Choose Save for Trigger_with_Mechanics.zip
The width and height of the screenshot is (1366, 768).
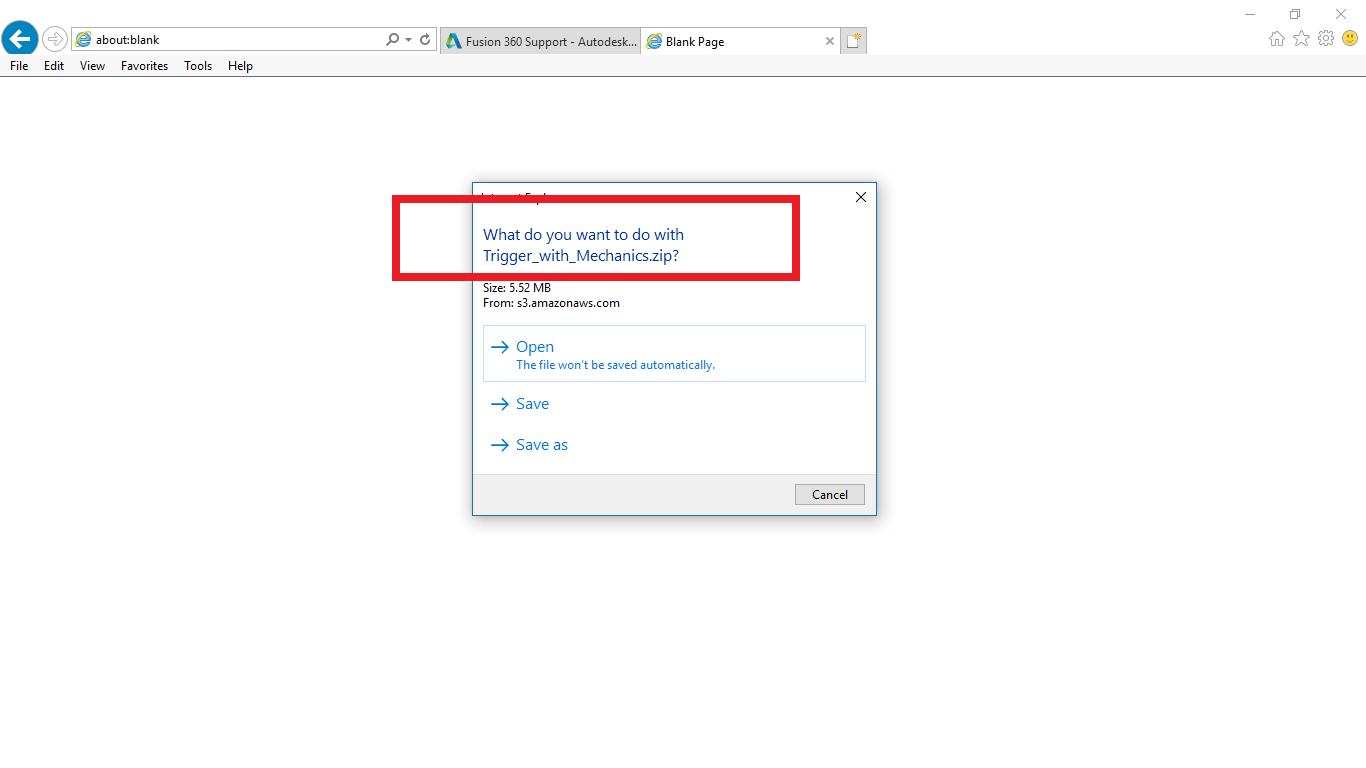(x=674, y=404)
